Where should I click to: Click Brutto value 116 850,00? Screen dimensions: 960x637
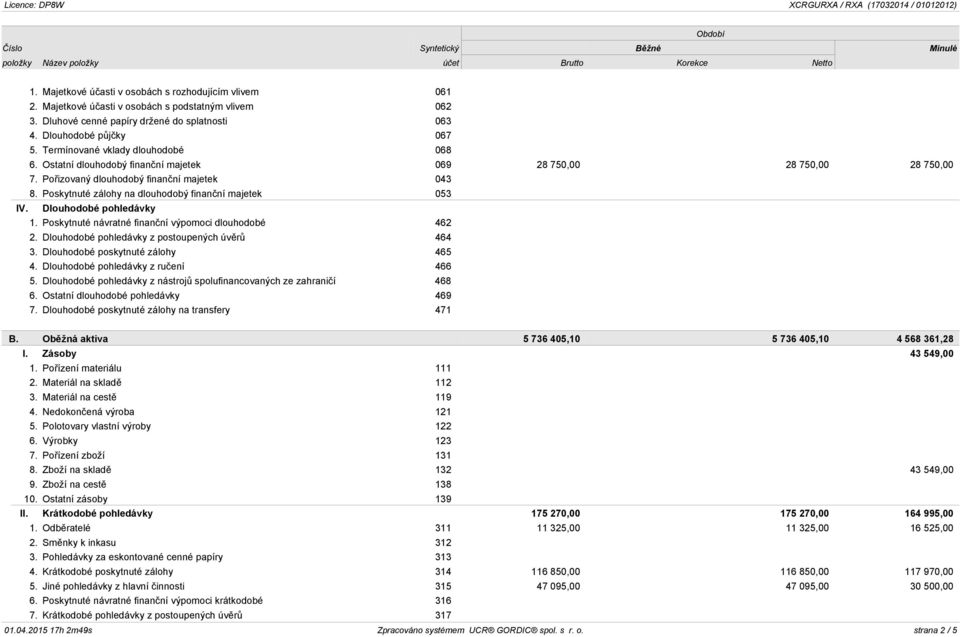click(556, 571)
